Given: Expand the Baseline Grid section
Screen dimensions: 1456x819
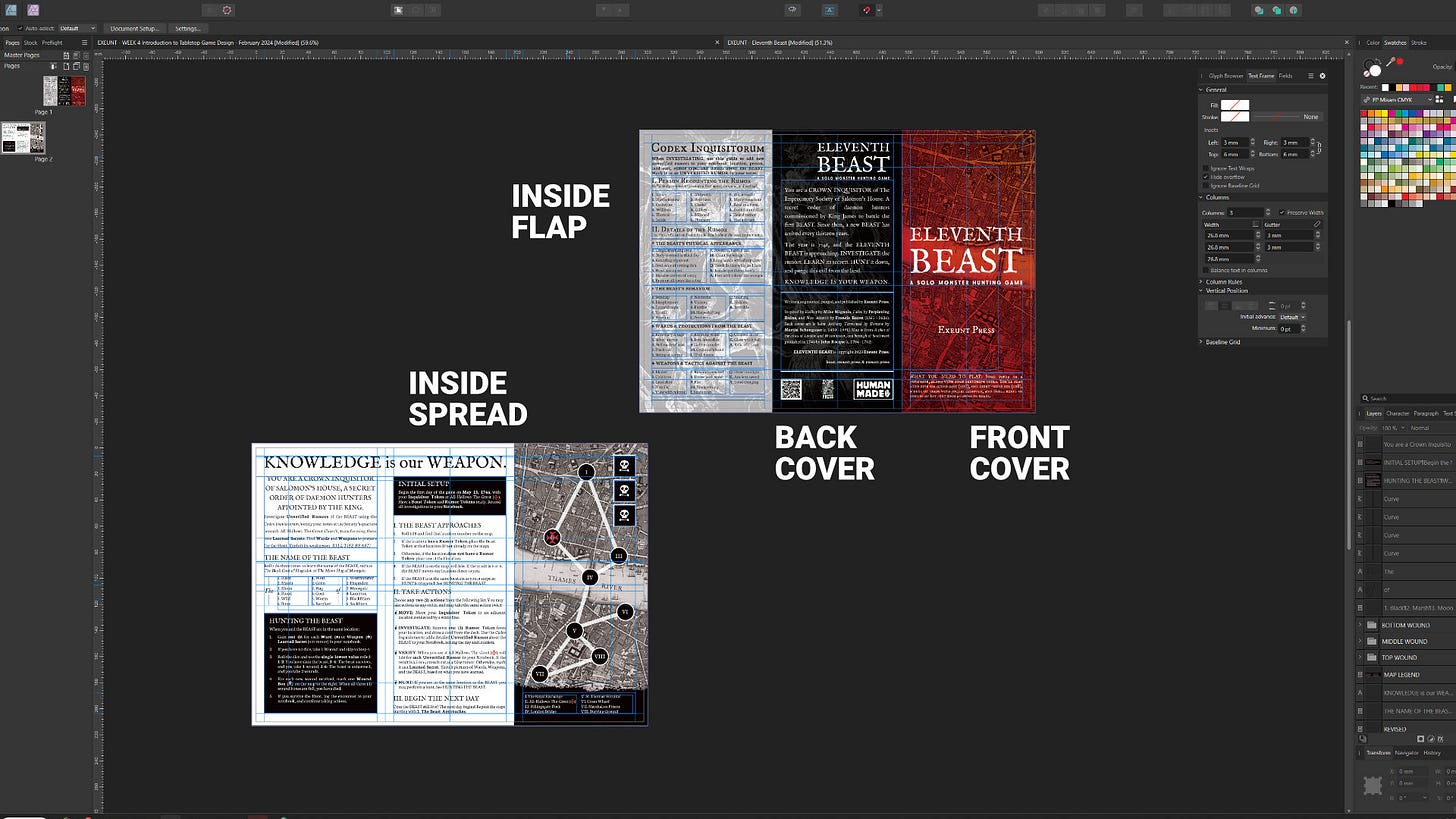Looking at the screenshot, I should click(x=1201, y=342).
